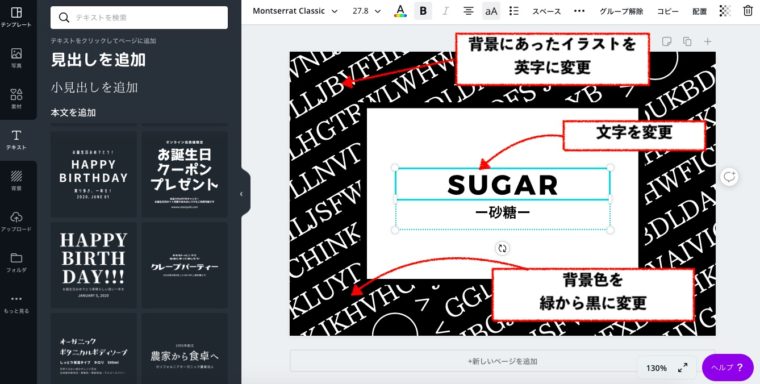Click the rotate handle below the text group
The width and height of the screenshot is (760, 384).
[x=503, y=248]
